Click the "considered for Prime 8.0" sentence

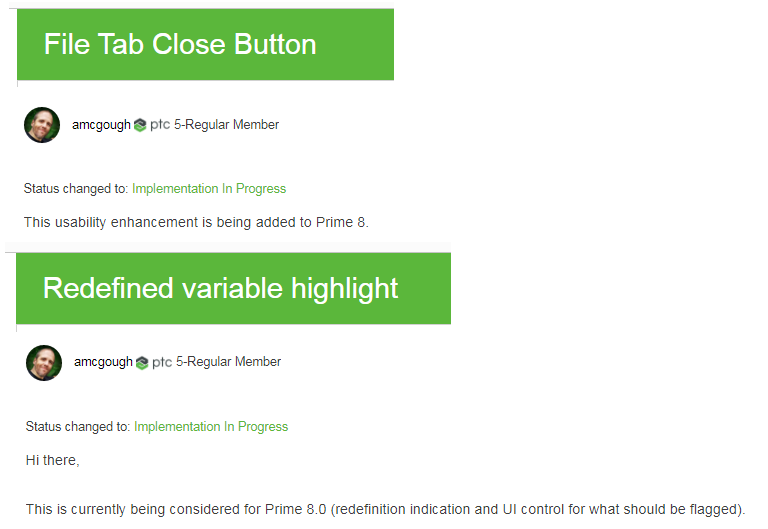click(x=385, y=509)
